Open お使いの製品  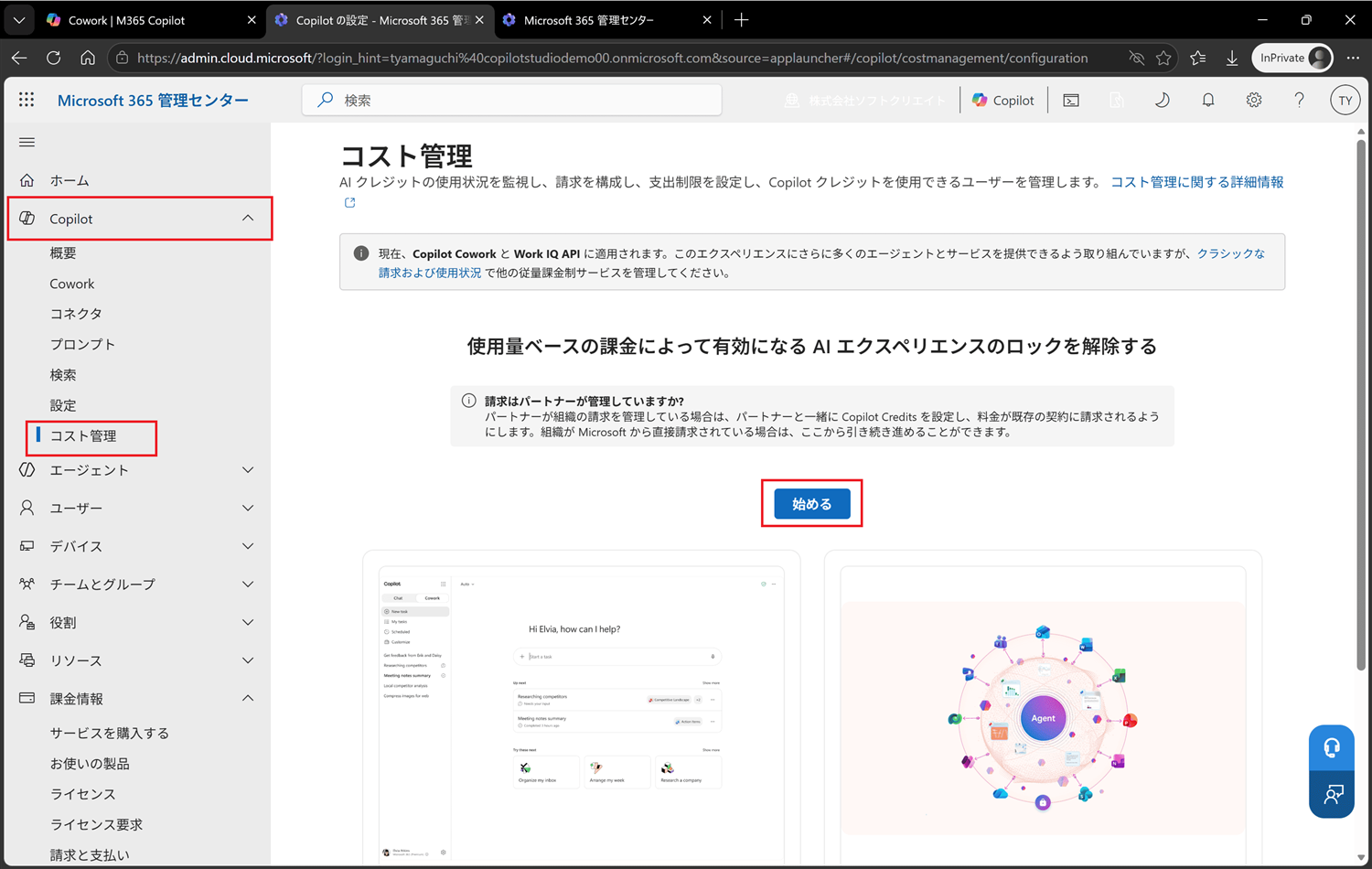(90, 764)
